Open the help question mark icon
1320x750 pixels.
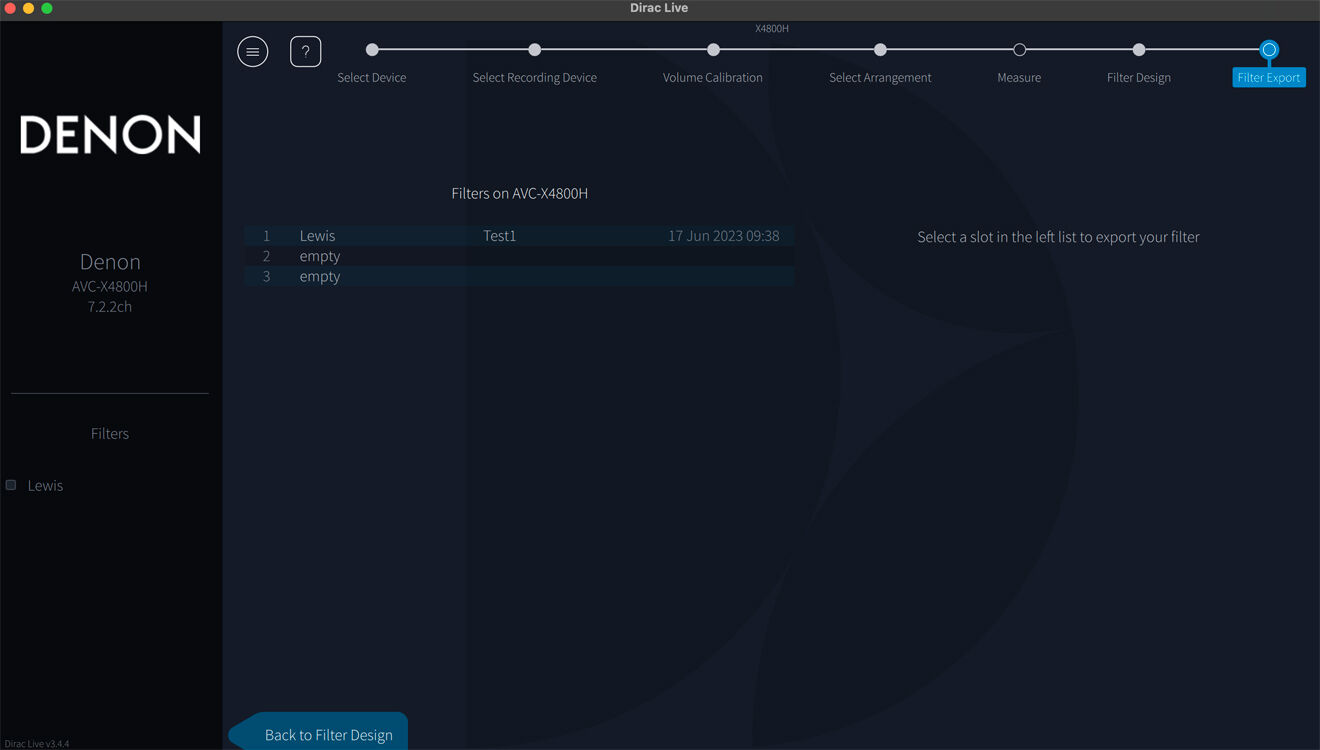tap(306, 51)
